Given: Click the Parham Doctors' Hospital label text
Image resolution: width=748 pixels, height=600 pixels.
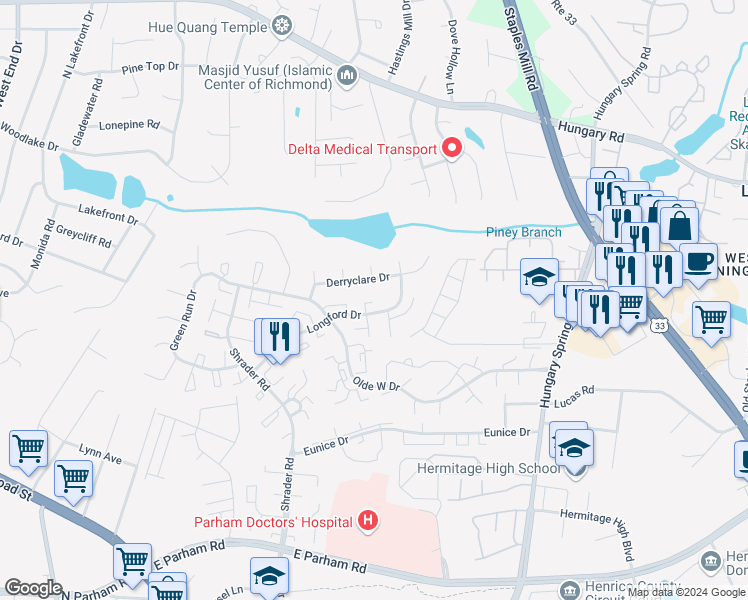Looking at the screenshot, I should point(273,522).
